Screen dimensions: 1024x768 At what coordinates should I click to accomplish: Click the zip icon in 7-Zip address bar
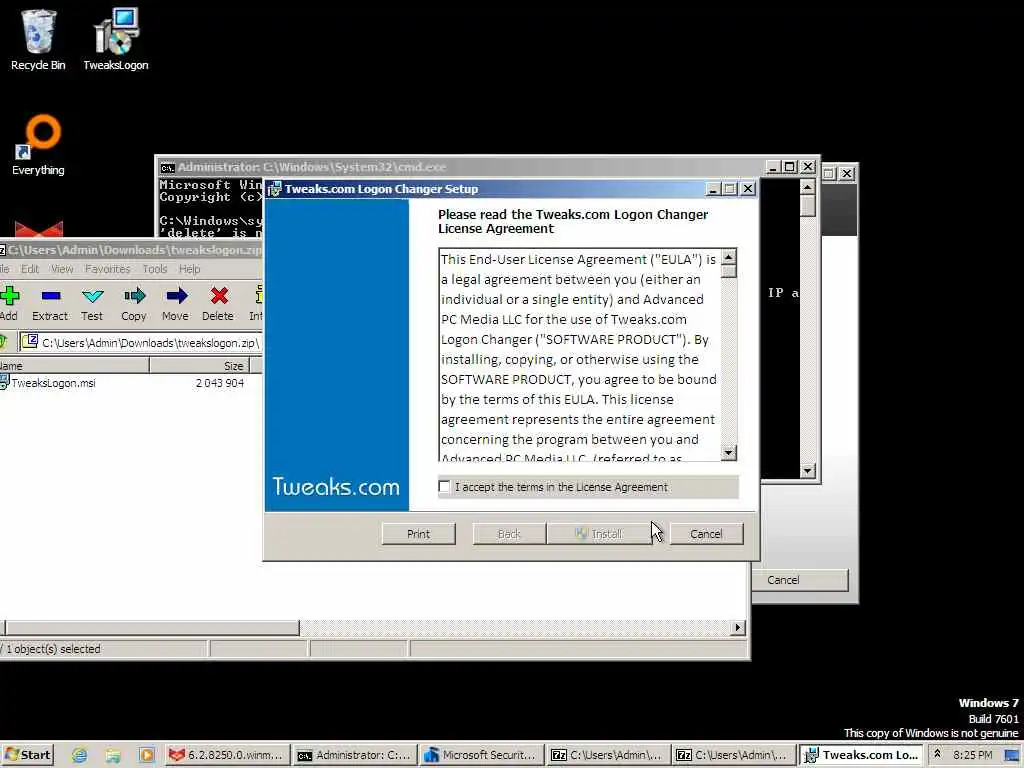click(30, 342)
